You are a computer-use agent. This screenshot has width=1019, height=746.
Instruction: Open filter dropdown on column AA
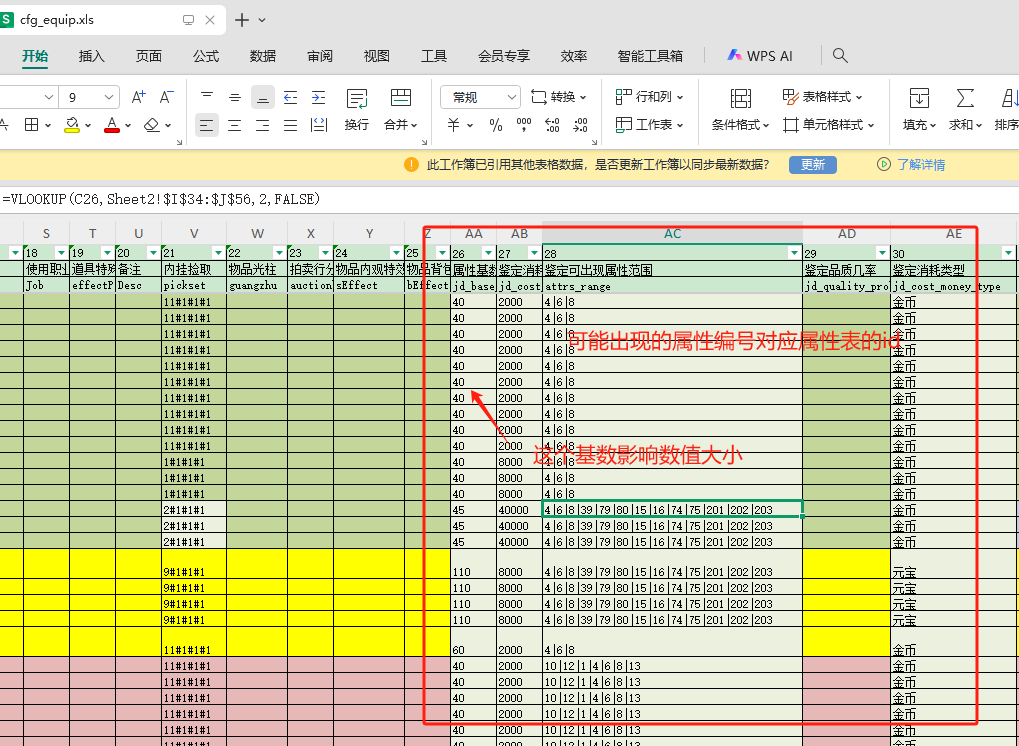[x=488, y=253]
